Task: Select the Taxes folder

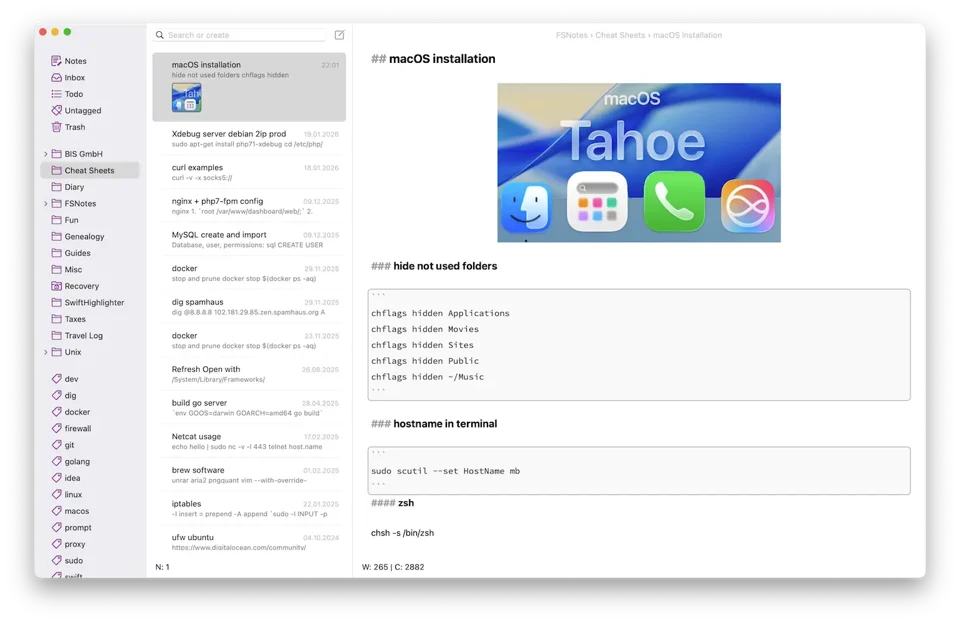Action: coord(90,319)
